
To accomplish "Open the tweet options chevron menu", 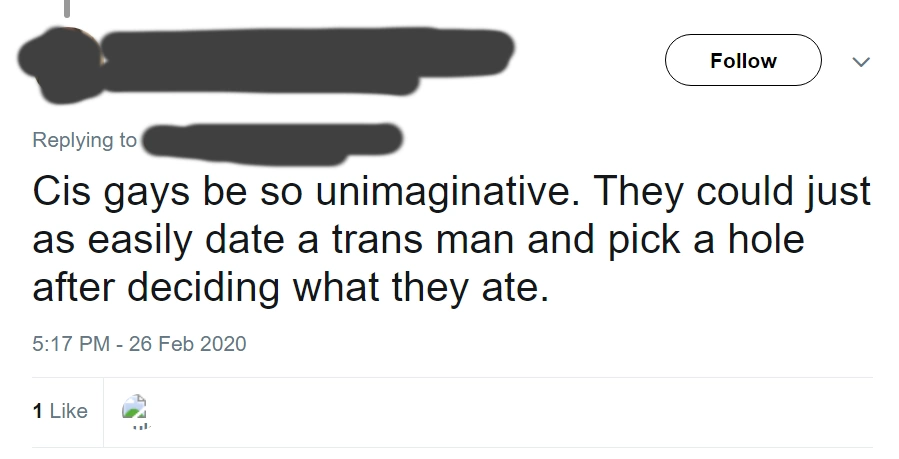I will point(859,62).
